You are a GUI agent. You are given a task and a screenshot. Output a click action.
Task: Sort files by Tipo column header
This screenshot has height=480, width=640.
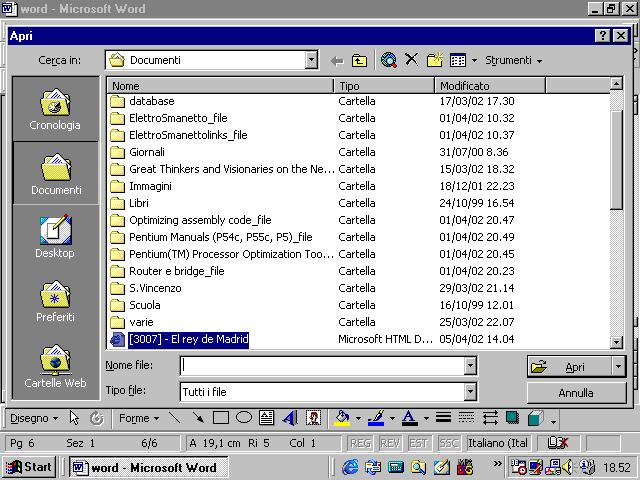tap(384, 86)
